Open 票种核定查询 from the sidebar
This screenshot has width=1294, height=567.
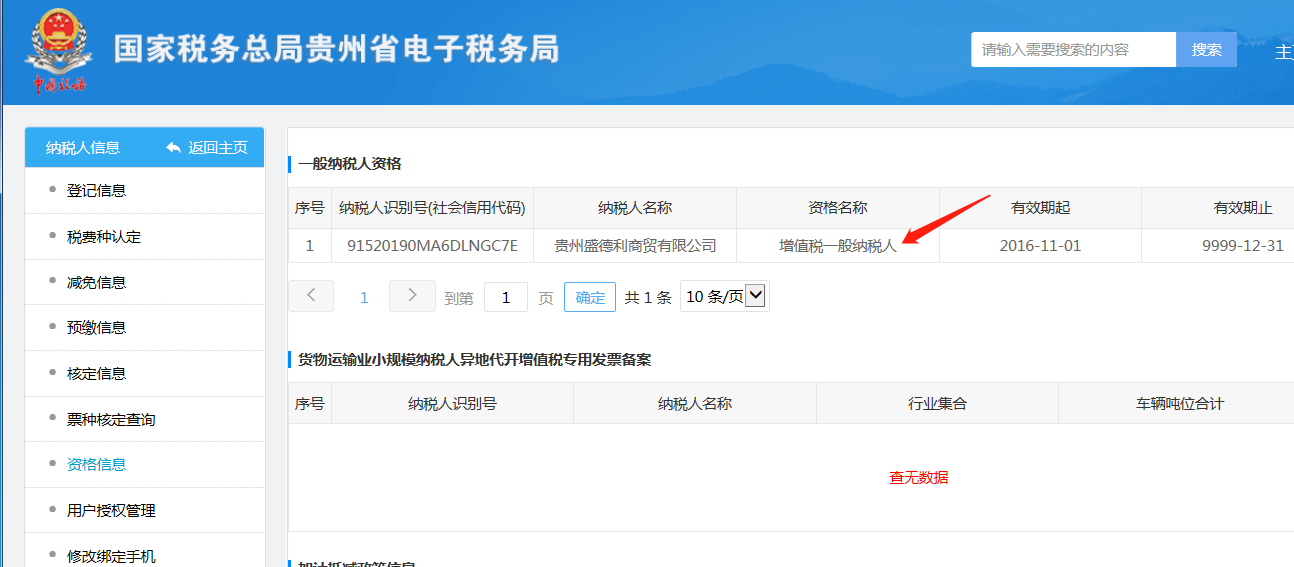[111, 419]
